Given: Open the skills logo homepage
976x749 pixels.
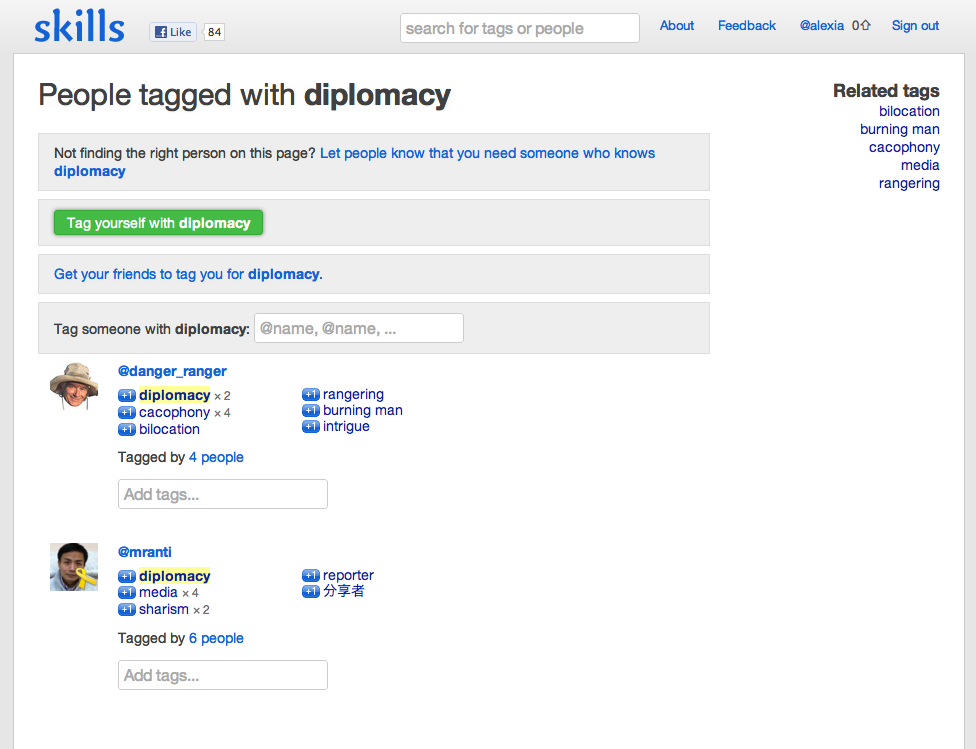Looking at the screenshot, I should pos(79,27).
